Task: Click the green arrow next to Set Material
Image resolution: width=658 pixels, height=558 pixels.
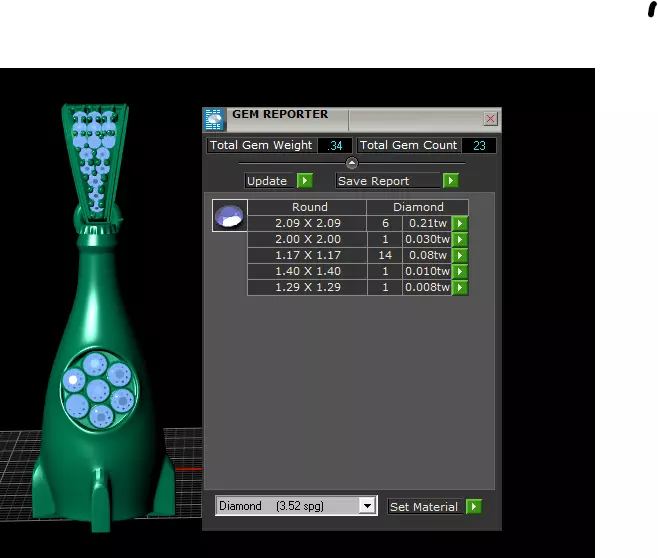Action: pos(474,506)
